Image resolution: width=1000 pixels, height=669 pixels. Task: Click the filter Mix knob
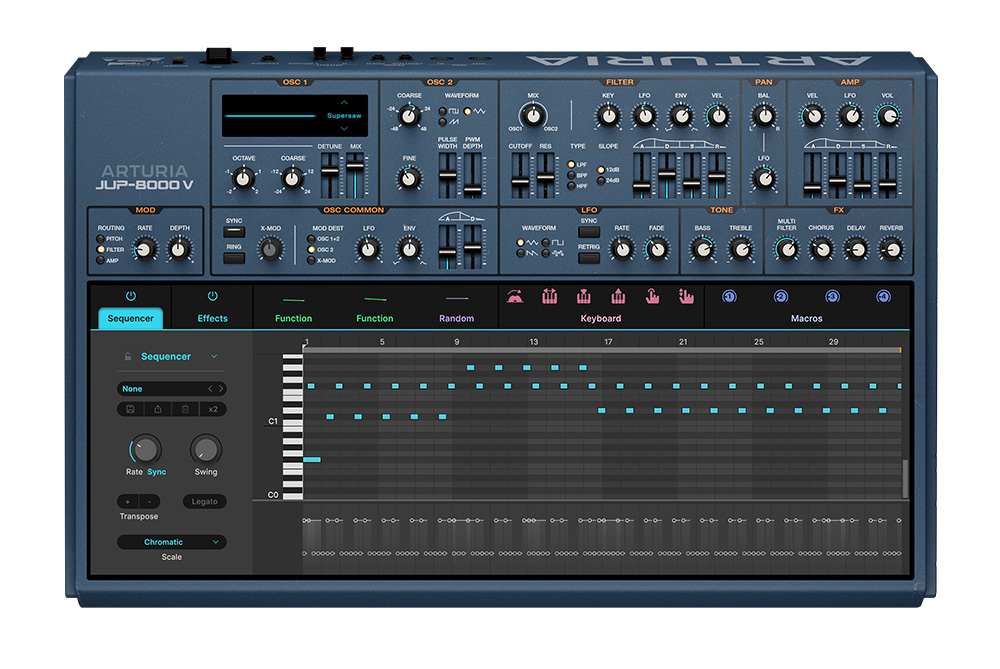click(x=533, y=116)
